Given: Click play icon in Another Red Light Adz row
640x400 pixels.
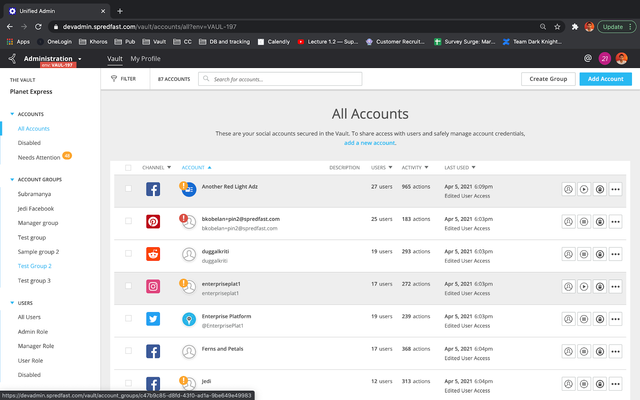Looking at the screenshot, I should pos(584,189).
